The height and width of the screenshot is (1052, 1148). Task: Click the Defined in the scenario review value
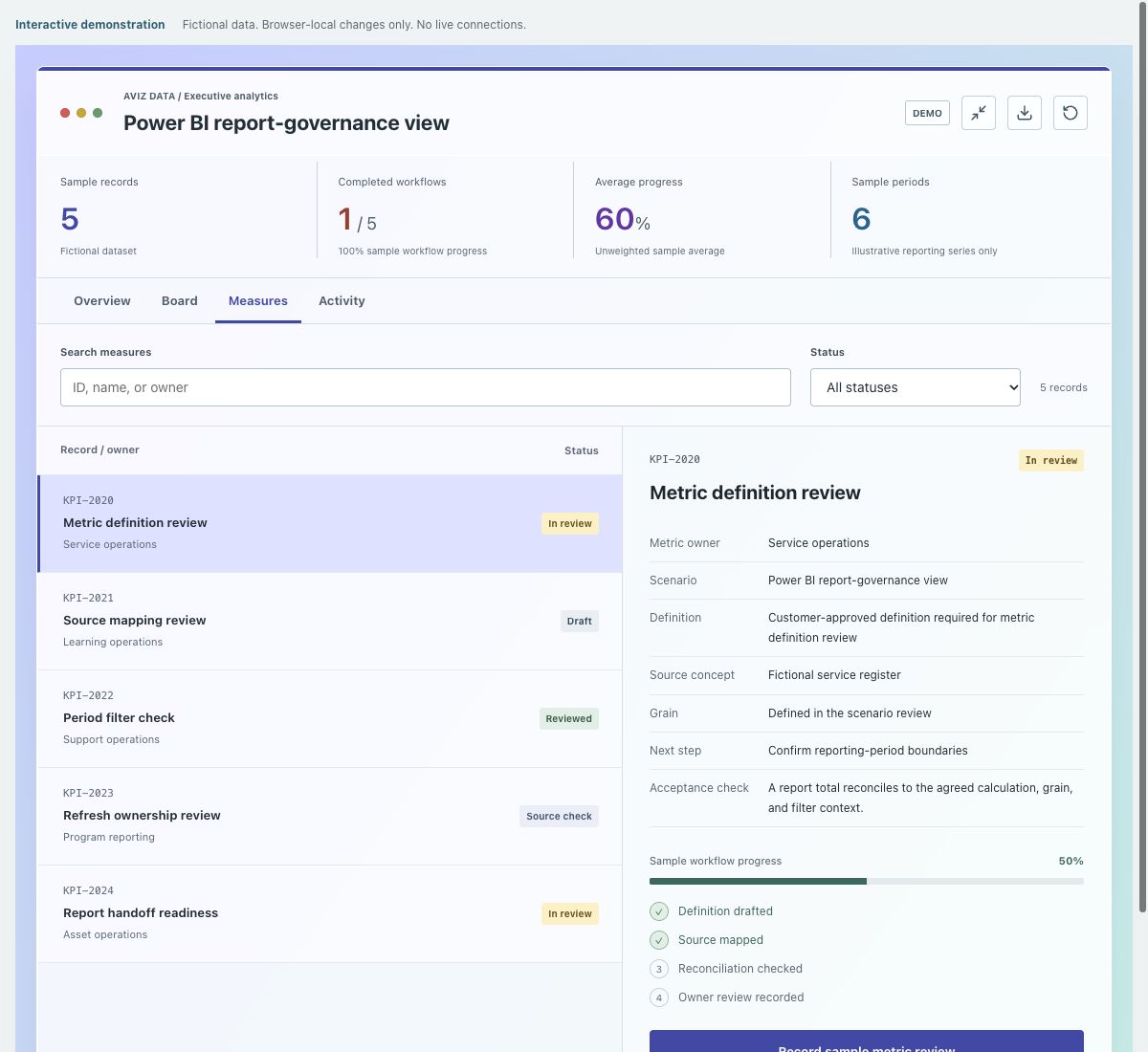[850, 713]
